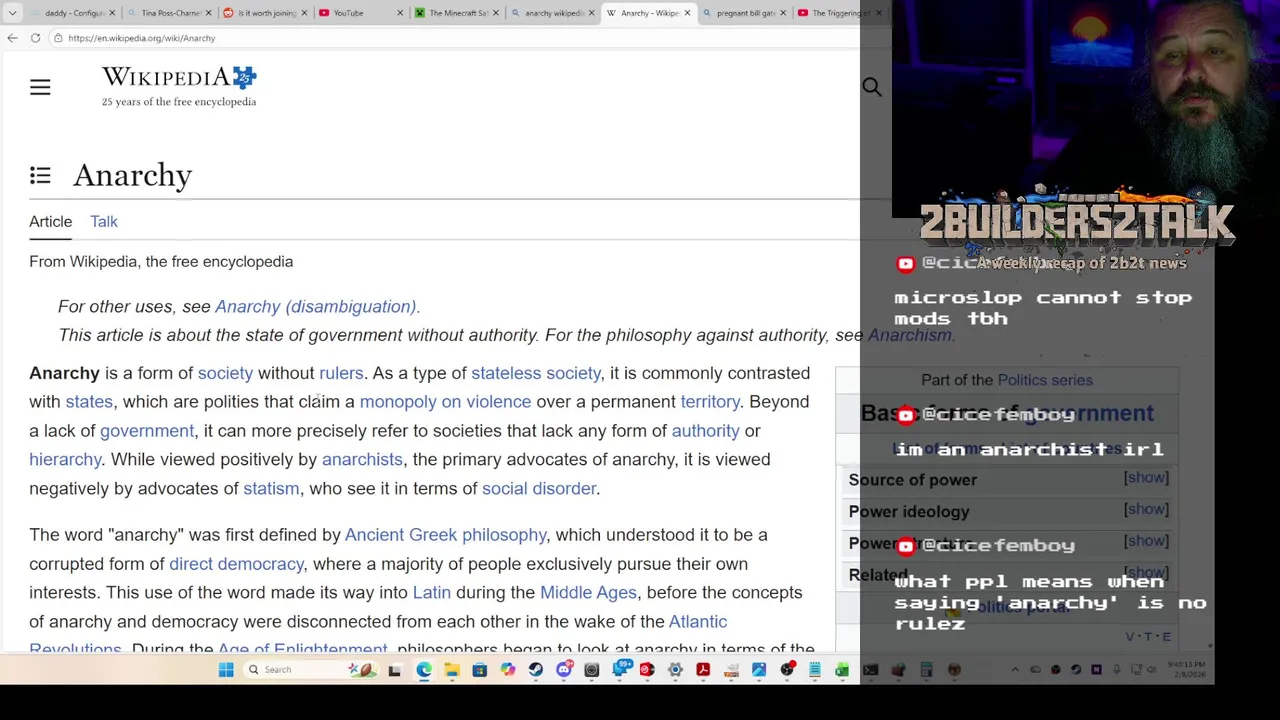Open the Wikipedia main menu hamburger icon
This screenshot has height=720, width=1280.
(x=40, y=88)
